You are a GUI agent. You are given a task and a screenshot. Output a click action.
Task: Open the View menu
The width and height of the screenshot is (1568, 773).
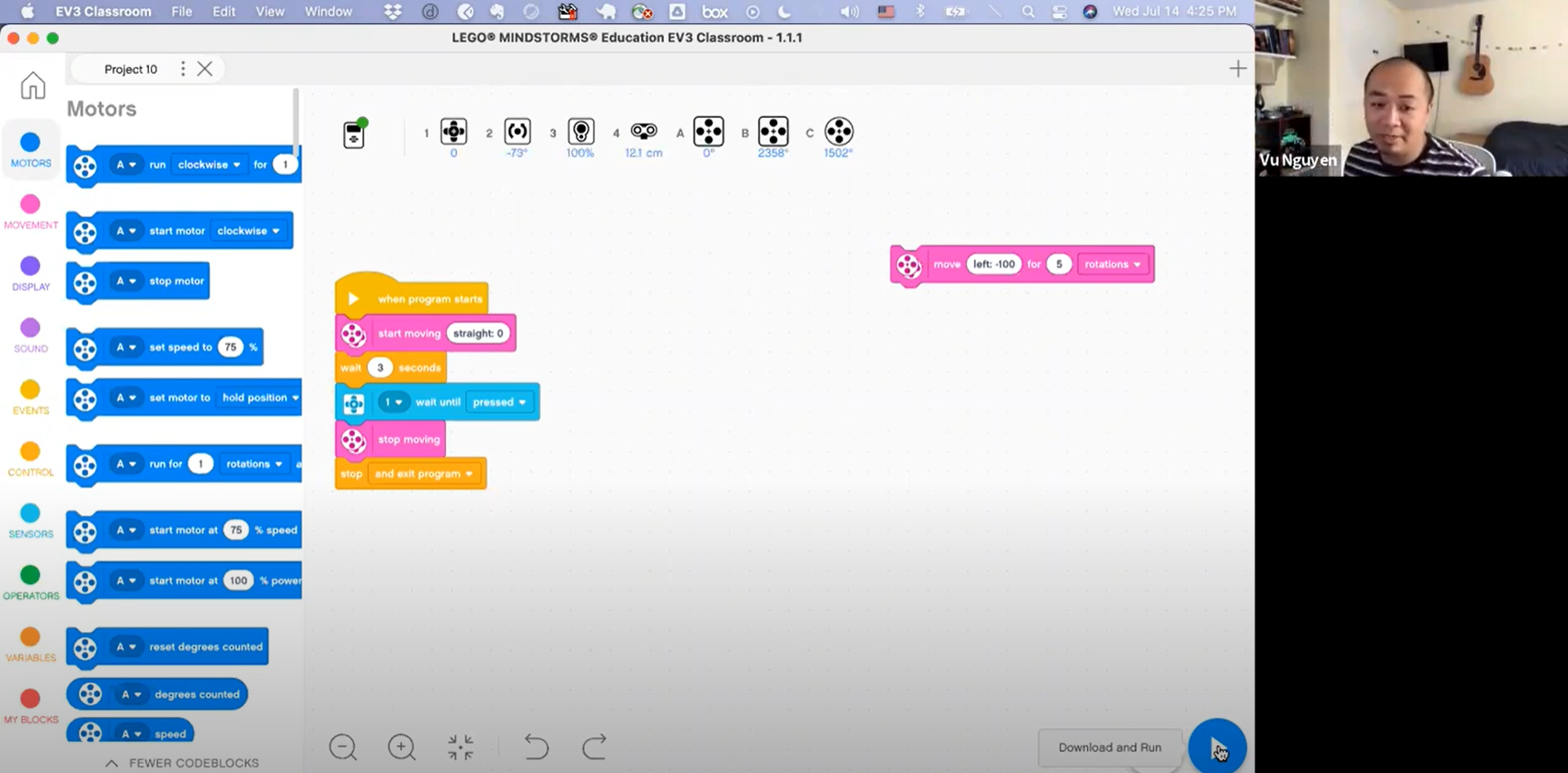[x=269, y=11]
